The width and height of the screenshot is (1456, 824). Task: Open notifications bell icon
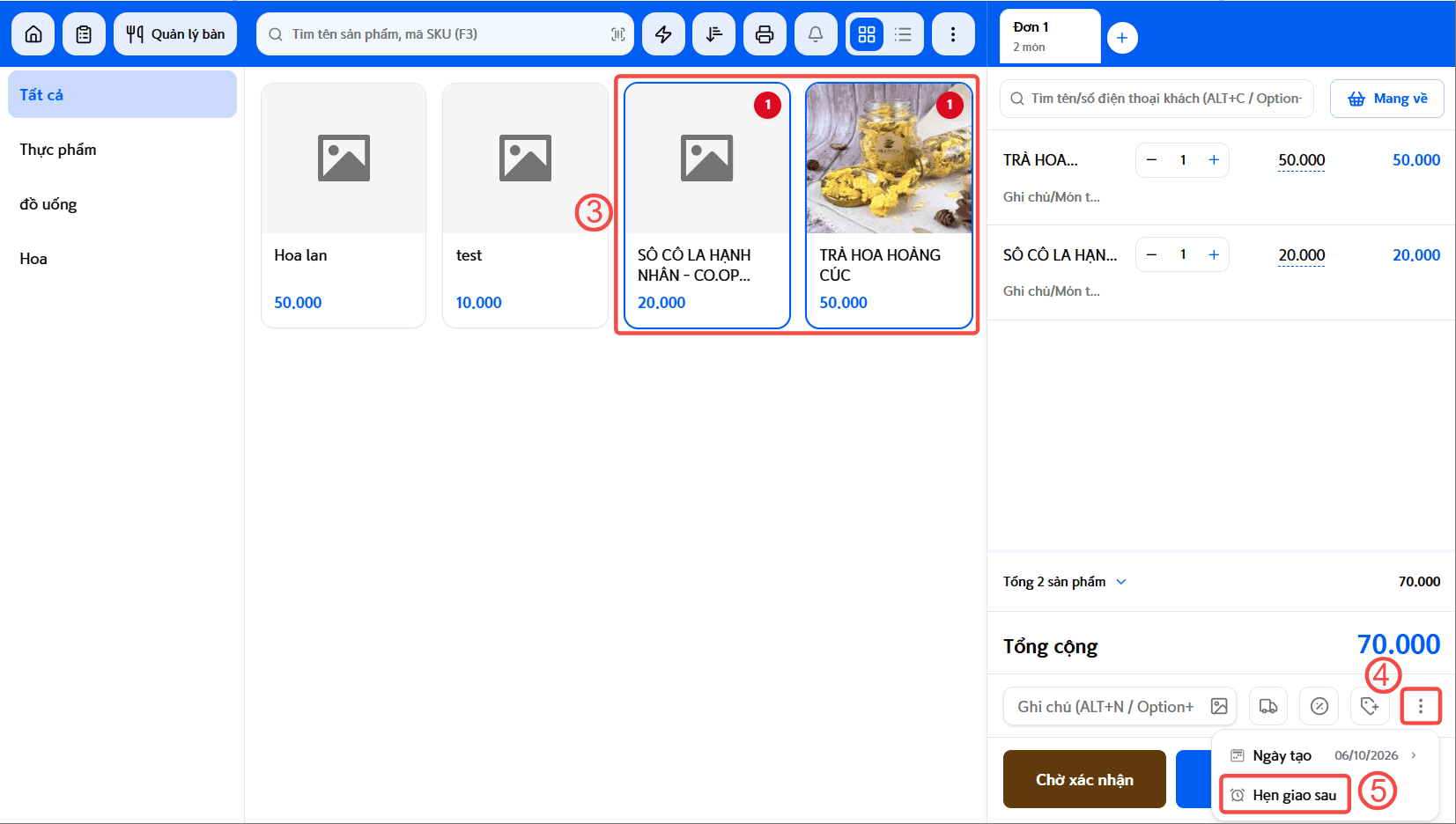click(x=816, y=34)
